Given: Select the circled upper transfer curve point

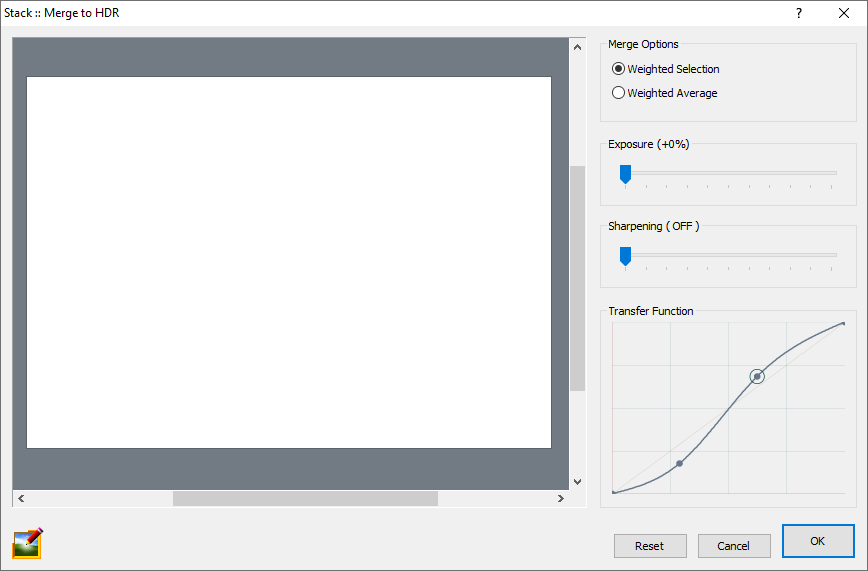Looking at the screenshot, I should point(757,376).
